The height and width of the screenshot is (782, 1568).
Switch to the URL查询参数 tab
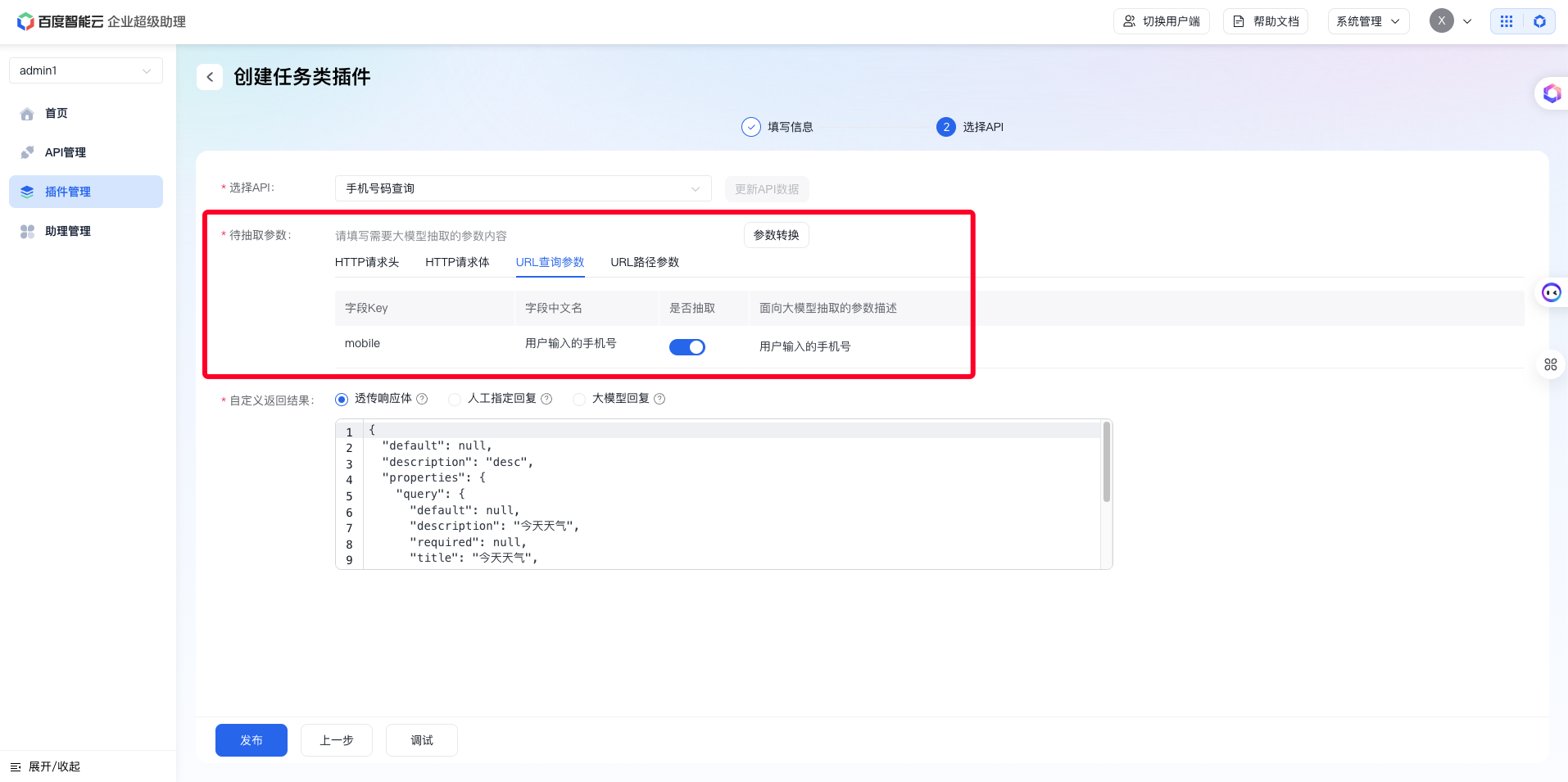click(x=550, y=262)
